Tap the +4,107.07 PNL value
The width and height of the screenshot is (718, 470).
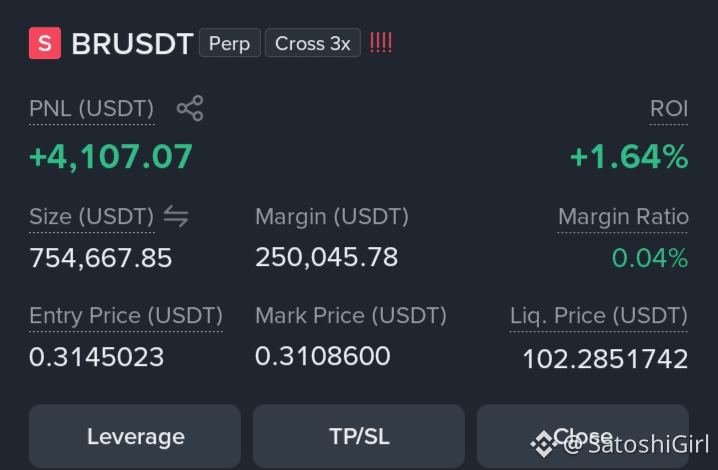tap(111, 157)
